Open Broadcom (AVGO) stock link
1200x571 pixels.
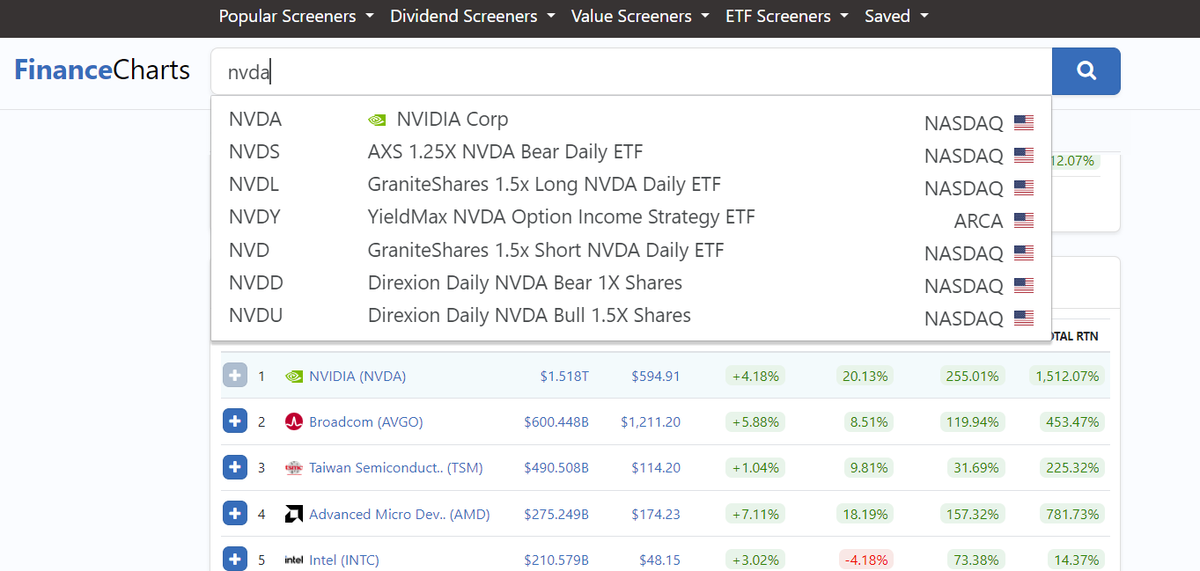[366, 422]
